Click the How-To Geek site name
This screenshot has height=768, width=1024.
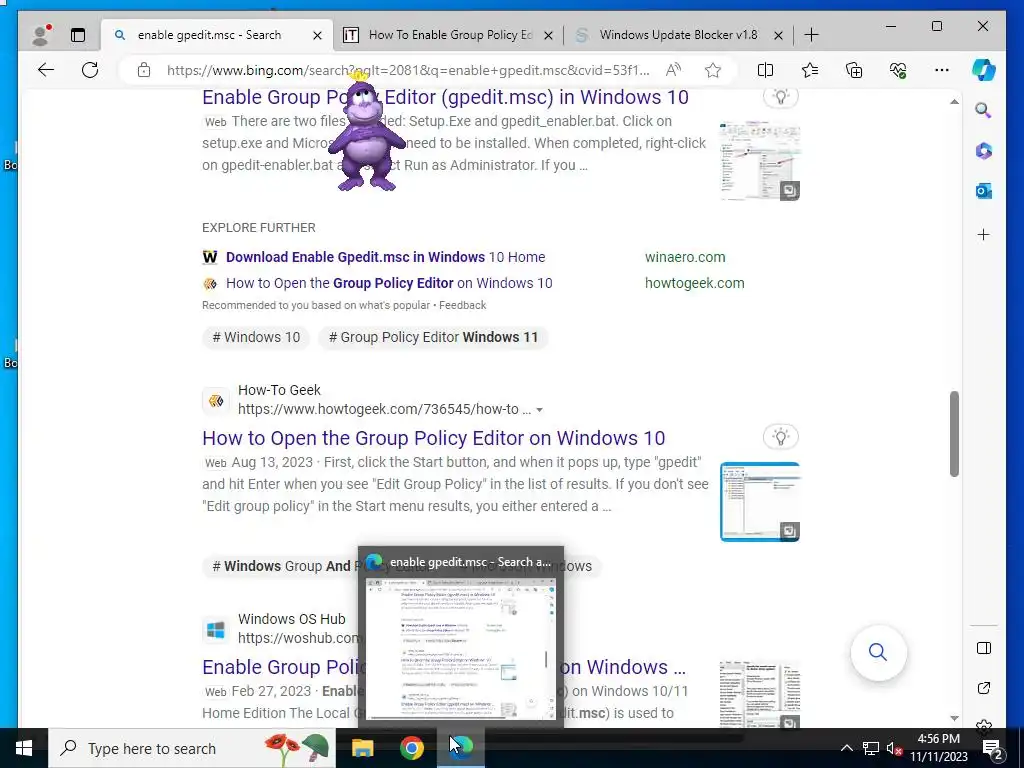(279, 390)
